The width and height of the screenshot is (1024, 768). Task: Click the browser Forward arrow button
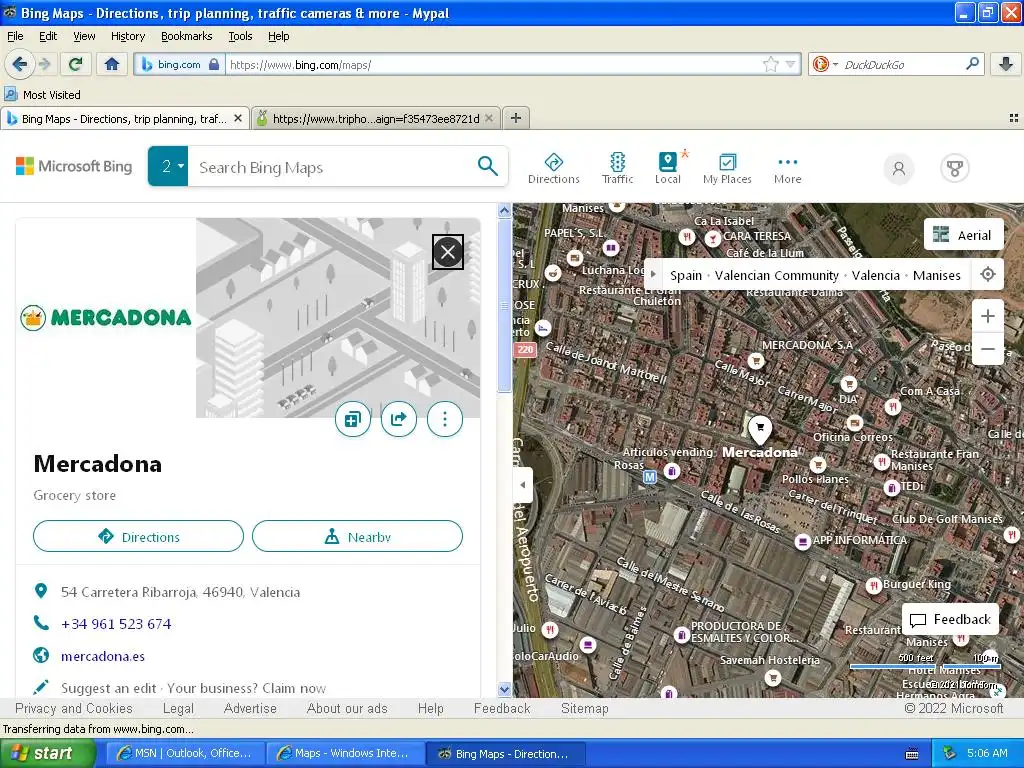click(44, 64)
